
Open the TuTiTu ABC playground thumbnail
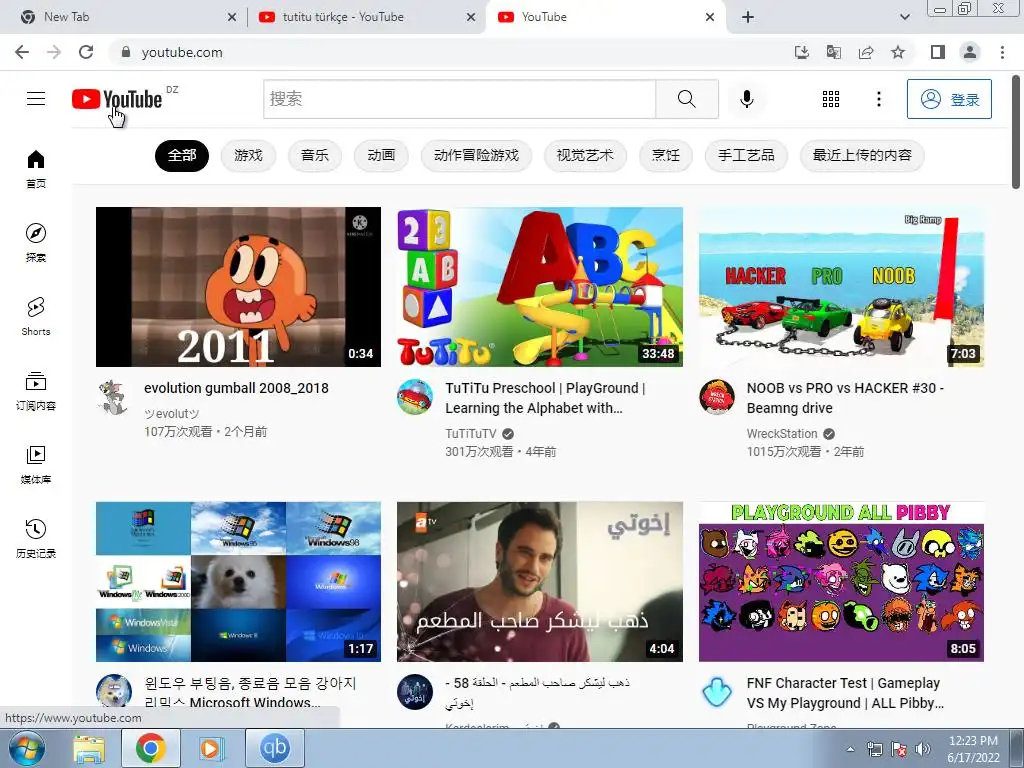tap(539, 287)
